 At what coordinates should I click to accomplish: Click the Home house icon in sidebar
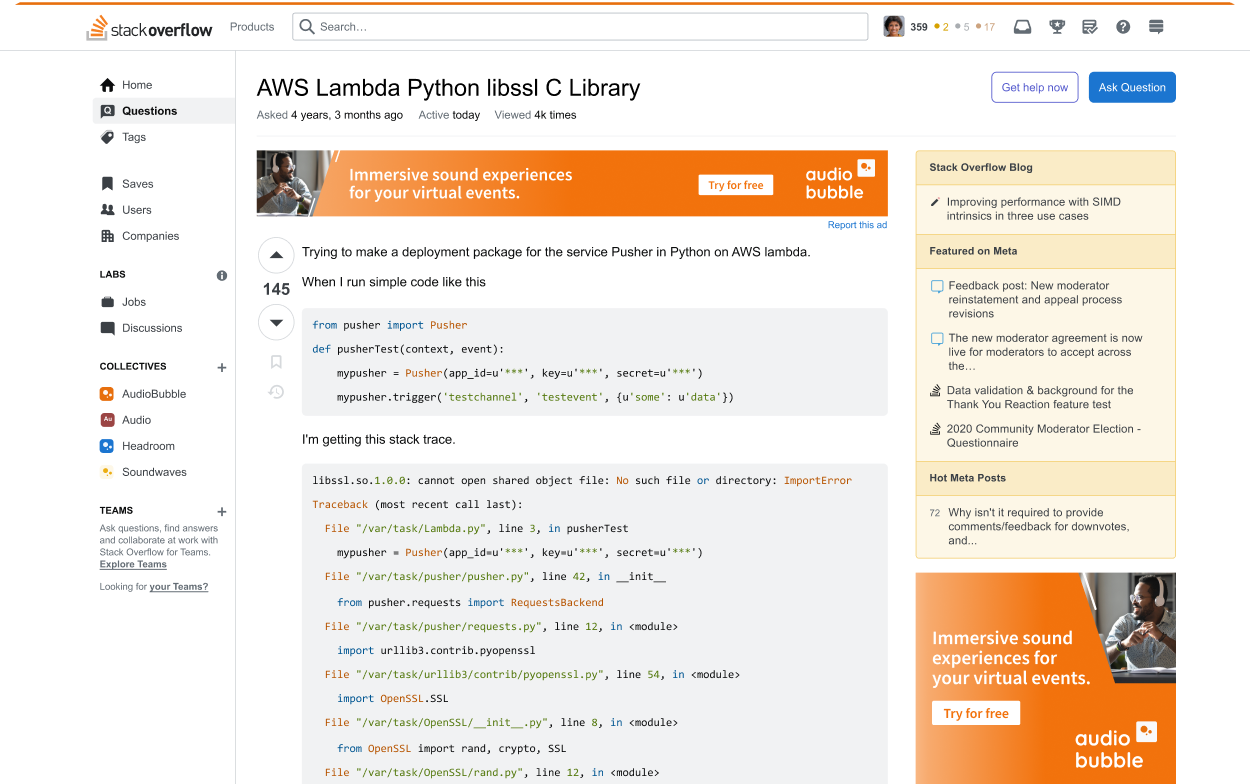(108, 85)
